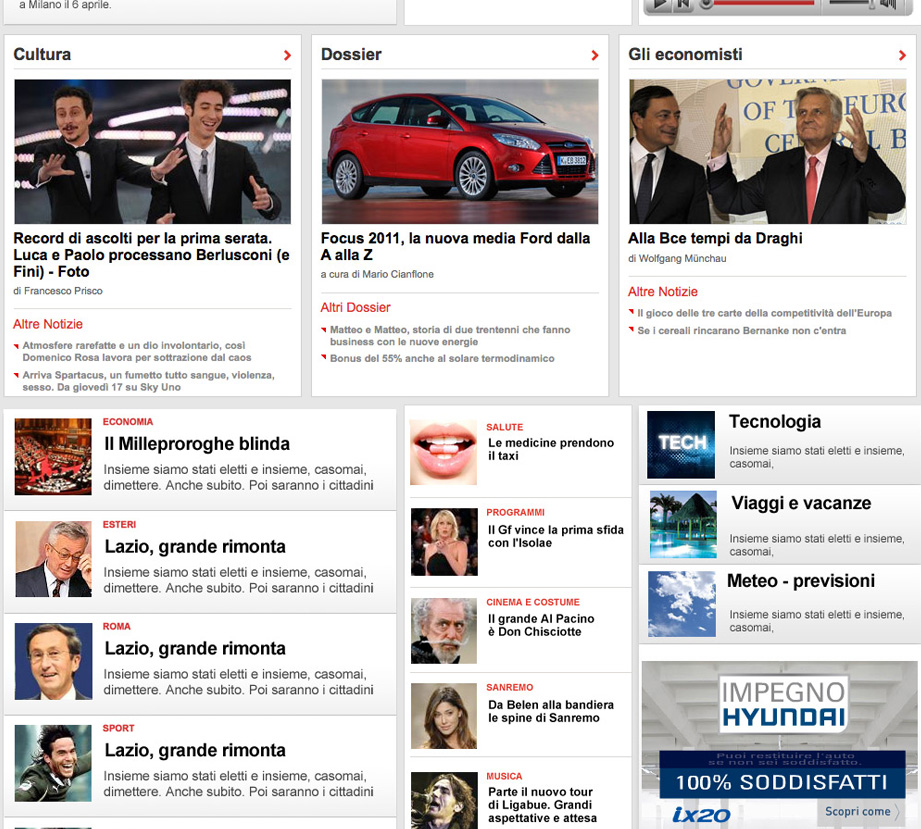Click the lips-with-pill thumbnail
Screen dimensions: 921x829
click(x=443, y=452)
